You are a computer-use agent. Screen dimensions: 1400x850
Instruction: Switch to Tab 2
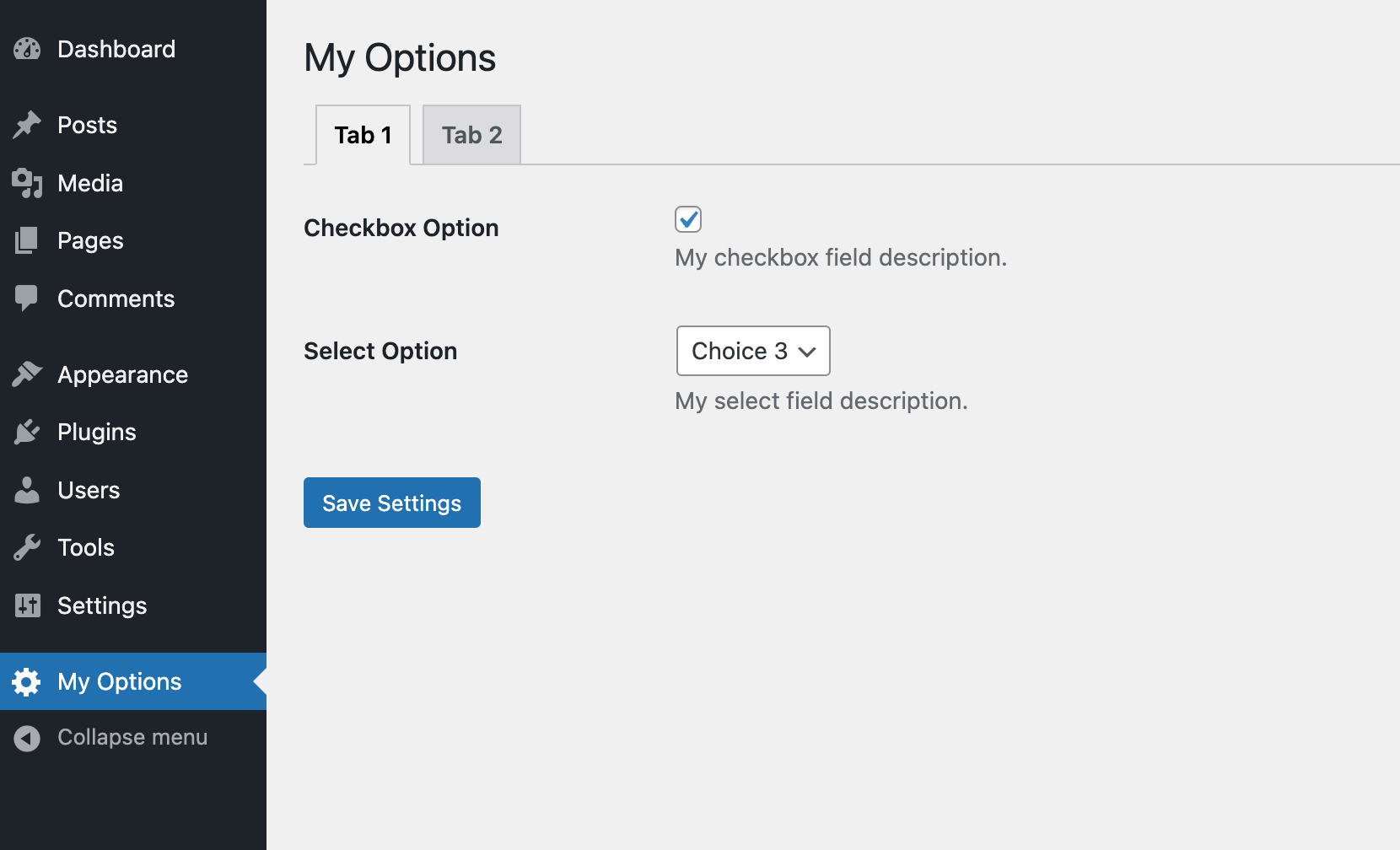coord(471,135)
